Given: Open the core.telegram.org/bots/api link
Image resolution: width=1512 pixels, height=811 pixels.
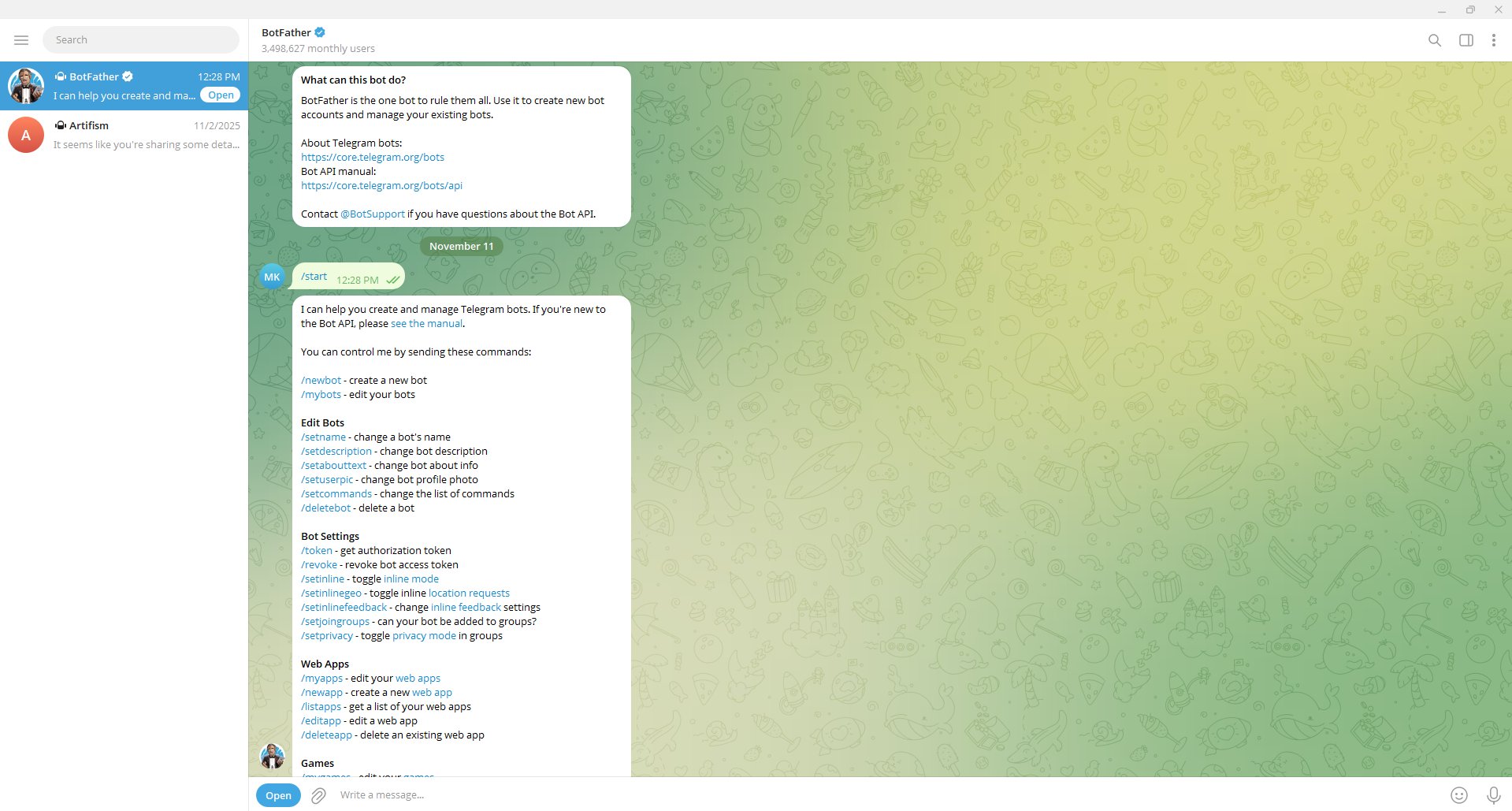Looking at the screenshot, I should point(381,186).
